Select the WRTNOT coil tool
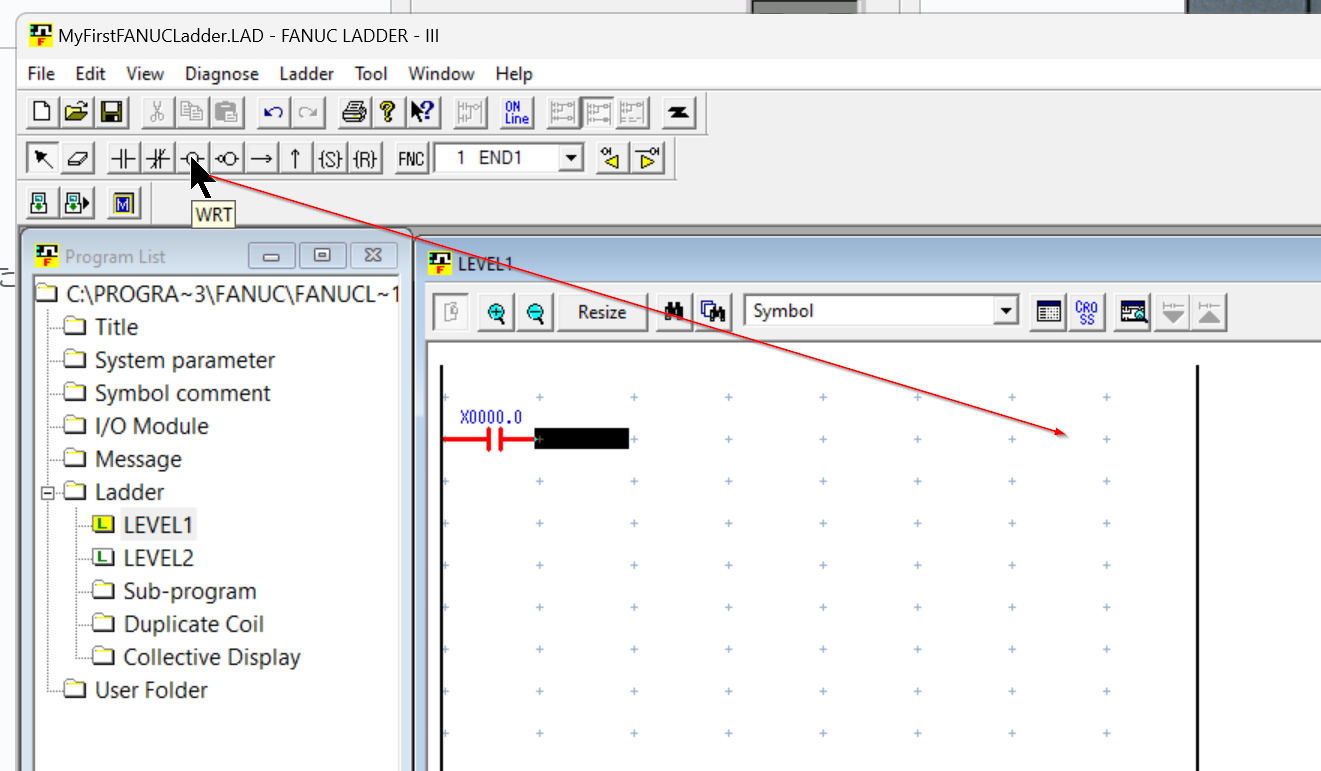The image size is (1321, 771). (x=227, y=157)
